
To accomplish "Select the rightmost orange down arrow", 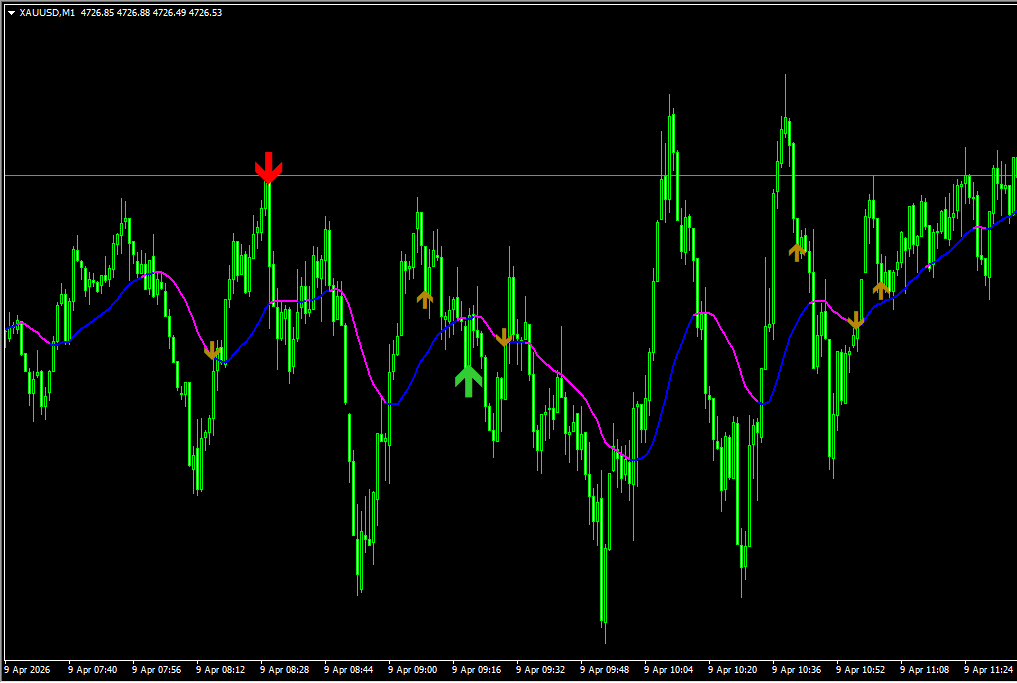I will [x=855, y=320].
